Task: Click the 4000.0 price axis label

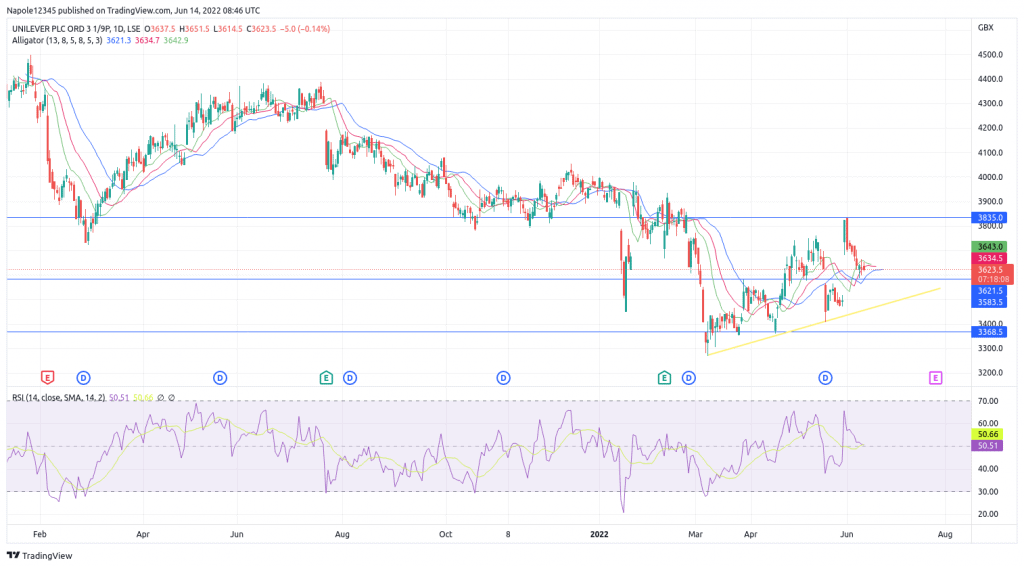Action: [x=990, y=177]
